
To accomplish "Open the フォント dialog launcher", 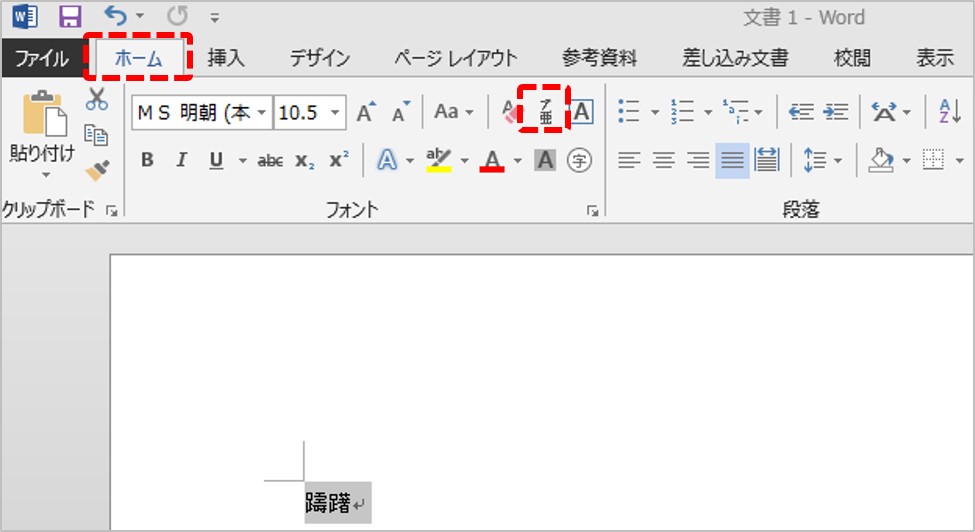I will click(x=592, y=212).
